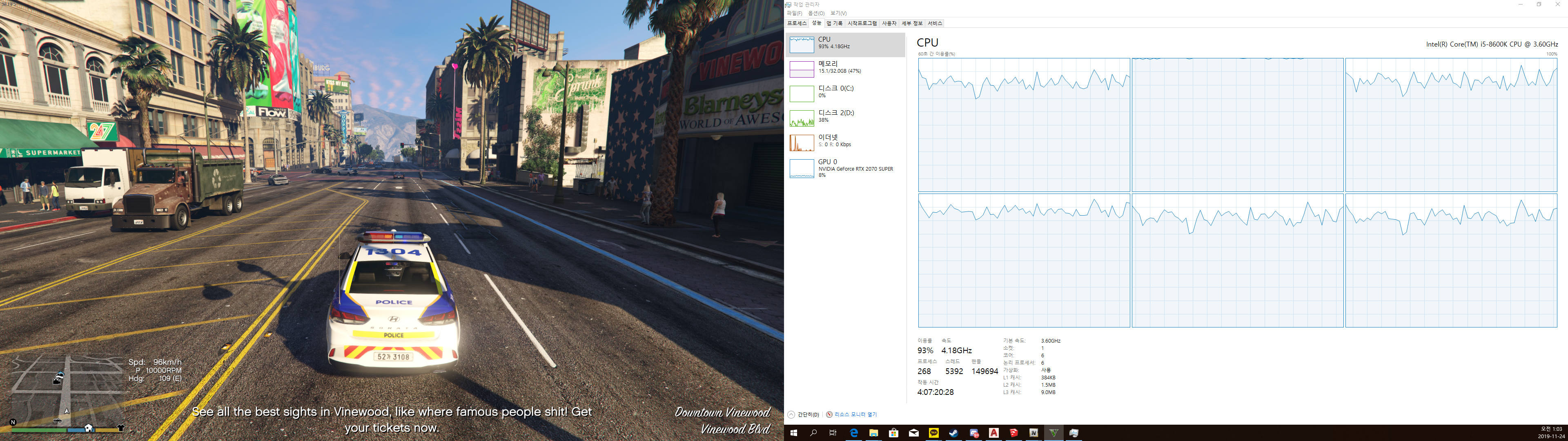Open the 파일(F) menu

coord(794,13)
